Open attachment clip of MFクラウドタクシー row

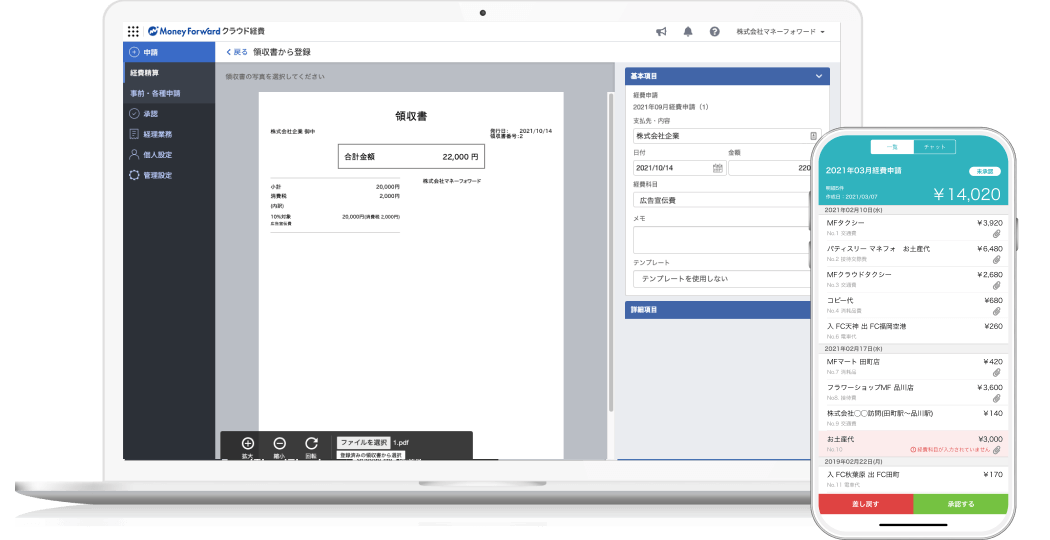[996, 285]
